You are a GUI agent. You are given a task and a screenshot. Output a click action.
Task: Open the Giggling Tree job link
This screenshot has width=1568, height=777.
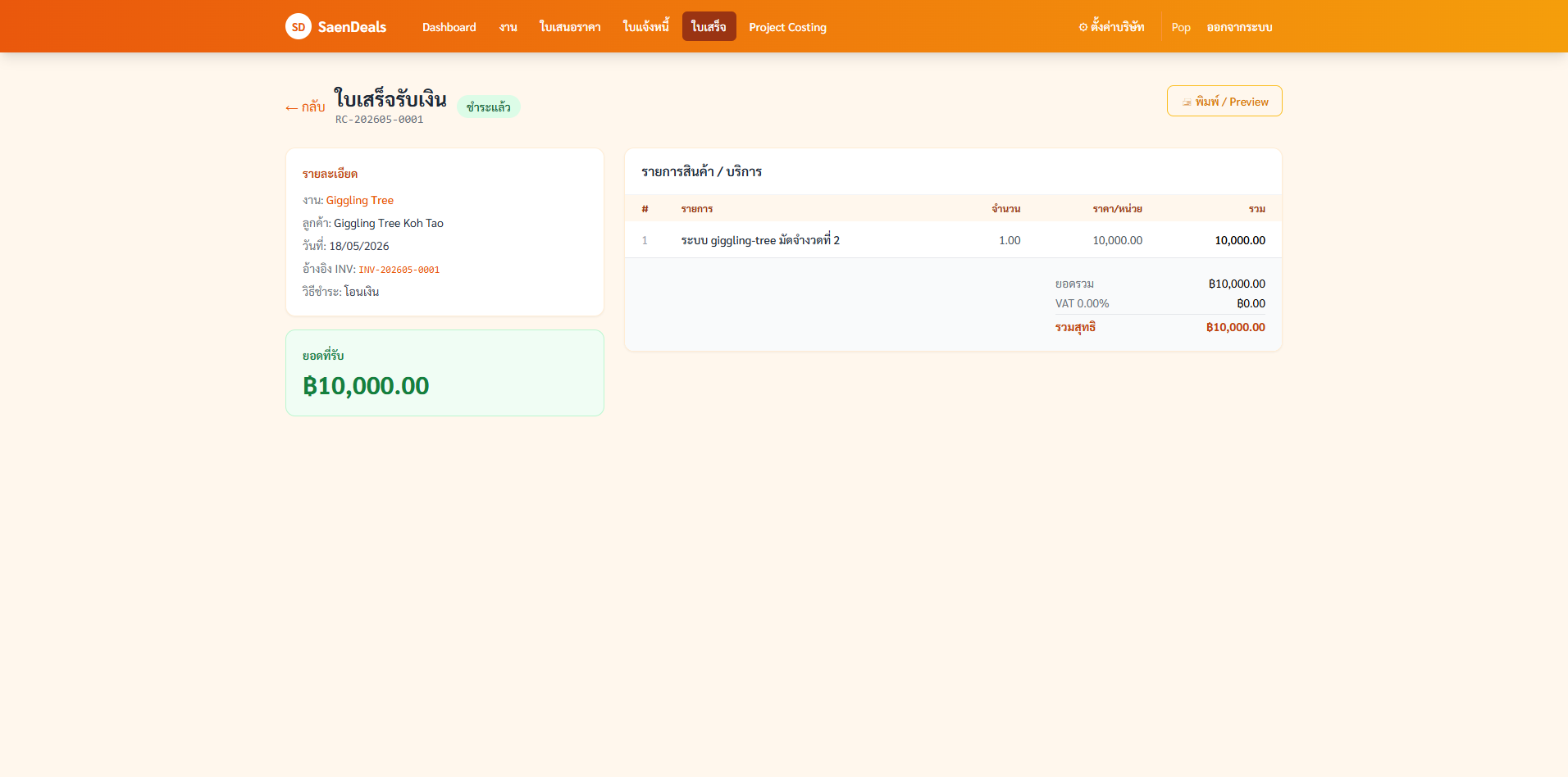point(359,200)
